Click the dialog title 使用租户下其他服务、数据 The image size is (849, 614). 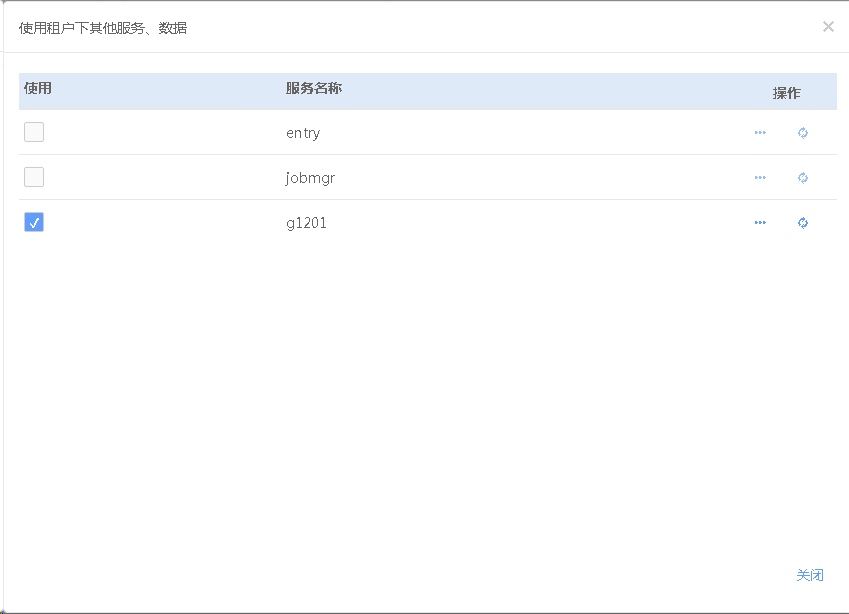(103, 28)
